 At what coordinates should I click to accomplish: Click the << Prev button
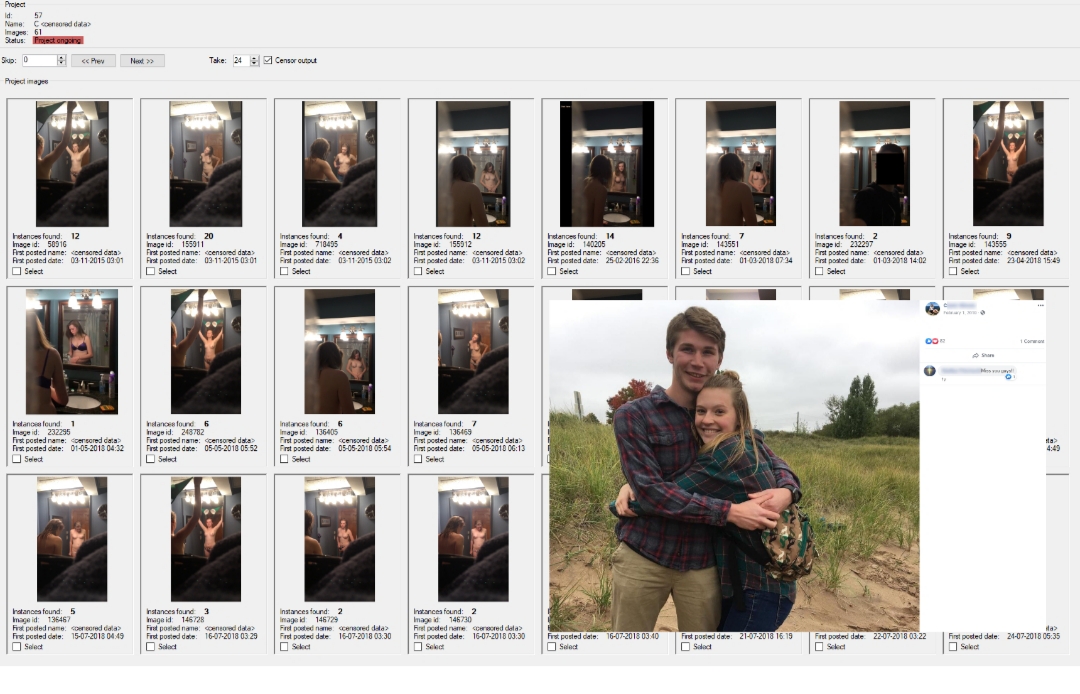(92, 61)
